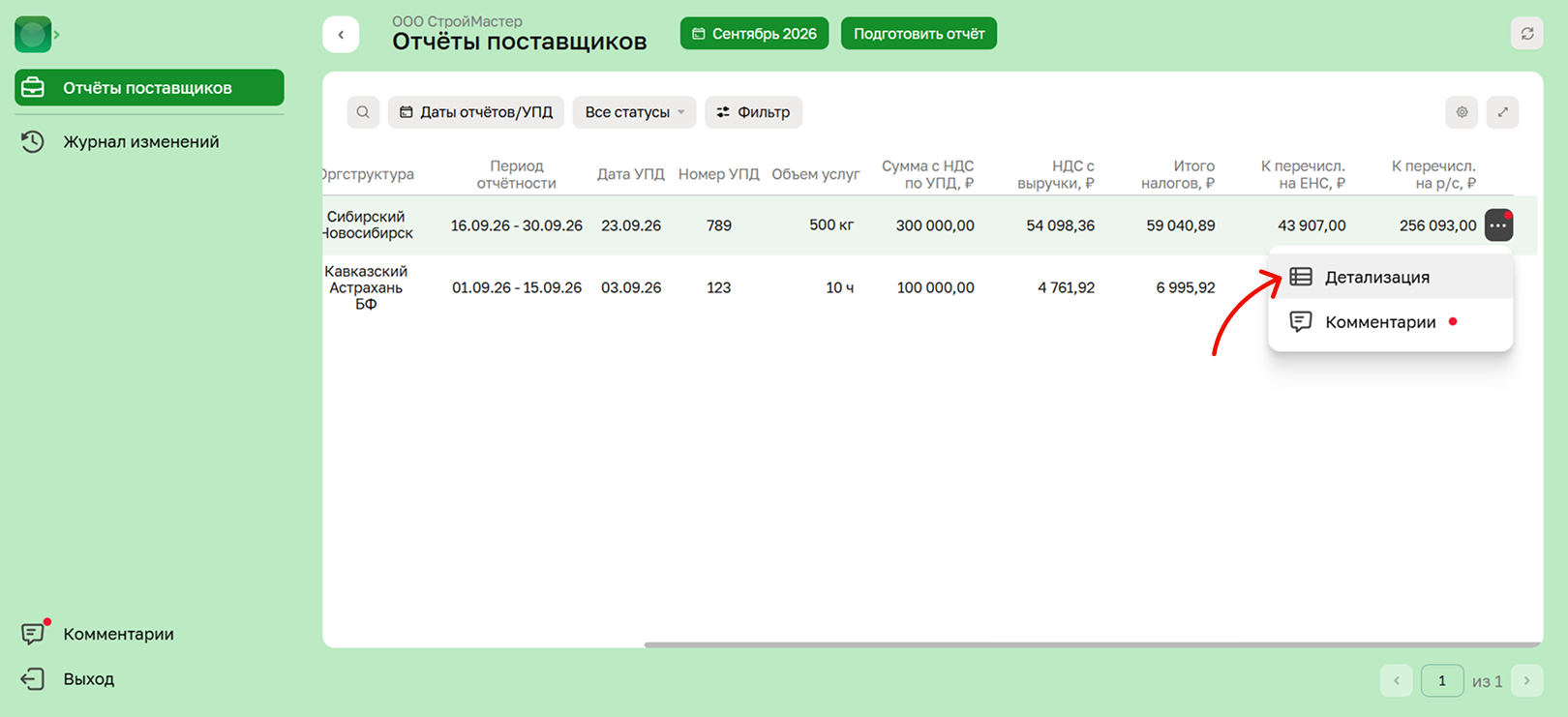Expand the Все статусы dropdown

[x=634, y=112]
